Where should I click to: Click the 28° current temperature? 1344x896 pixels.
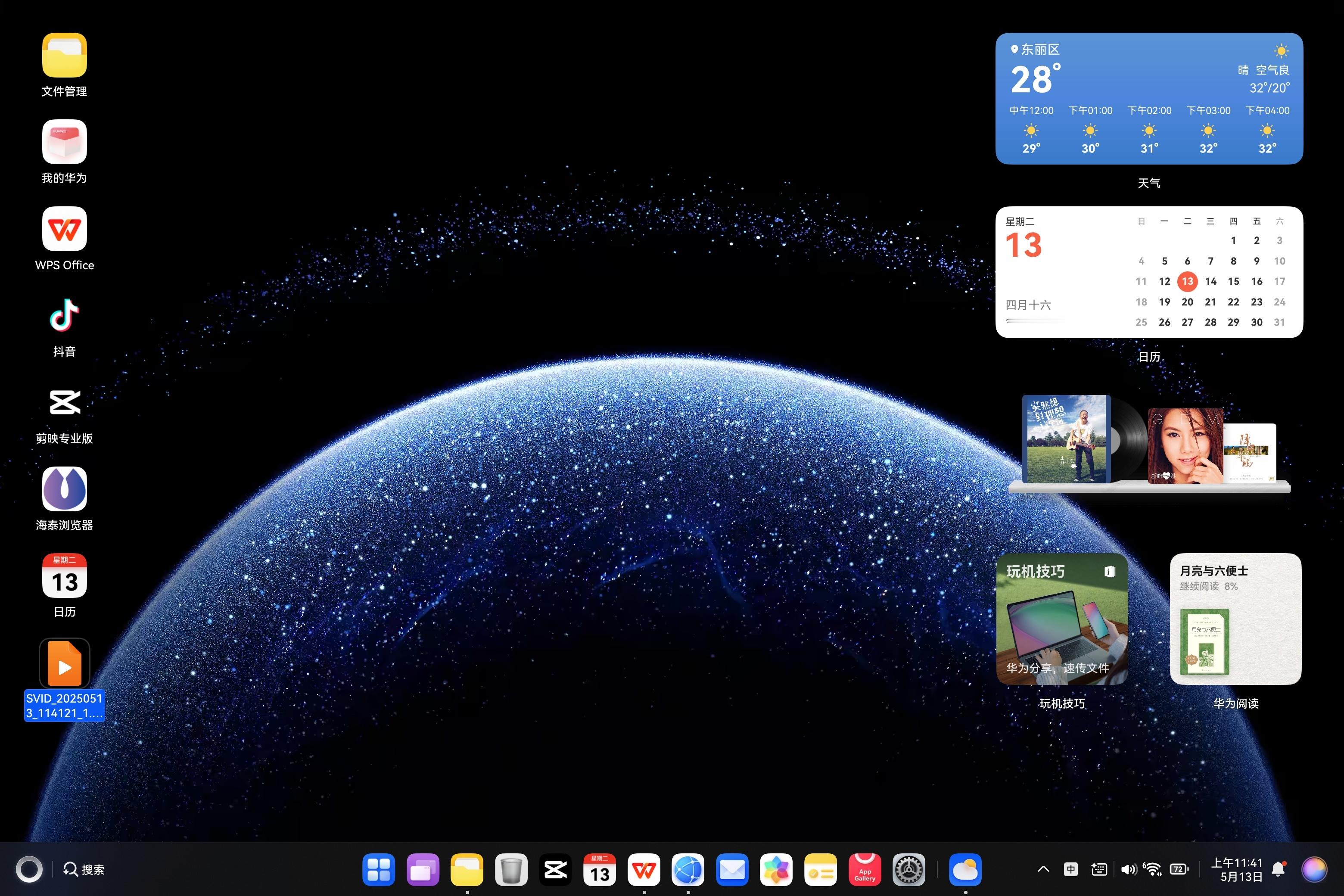tap(1035, 79)
